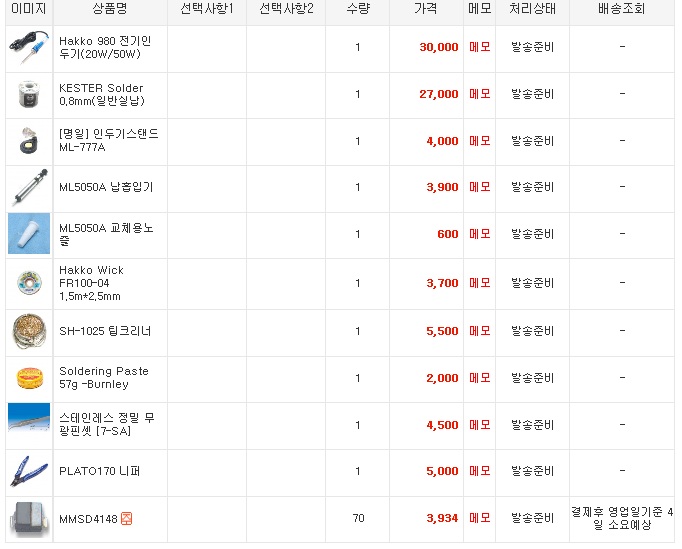
Task: Open the KESTER Solder spool thumbnail
Action: (x=29, y=94)
